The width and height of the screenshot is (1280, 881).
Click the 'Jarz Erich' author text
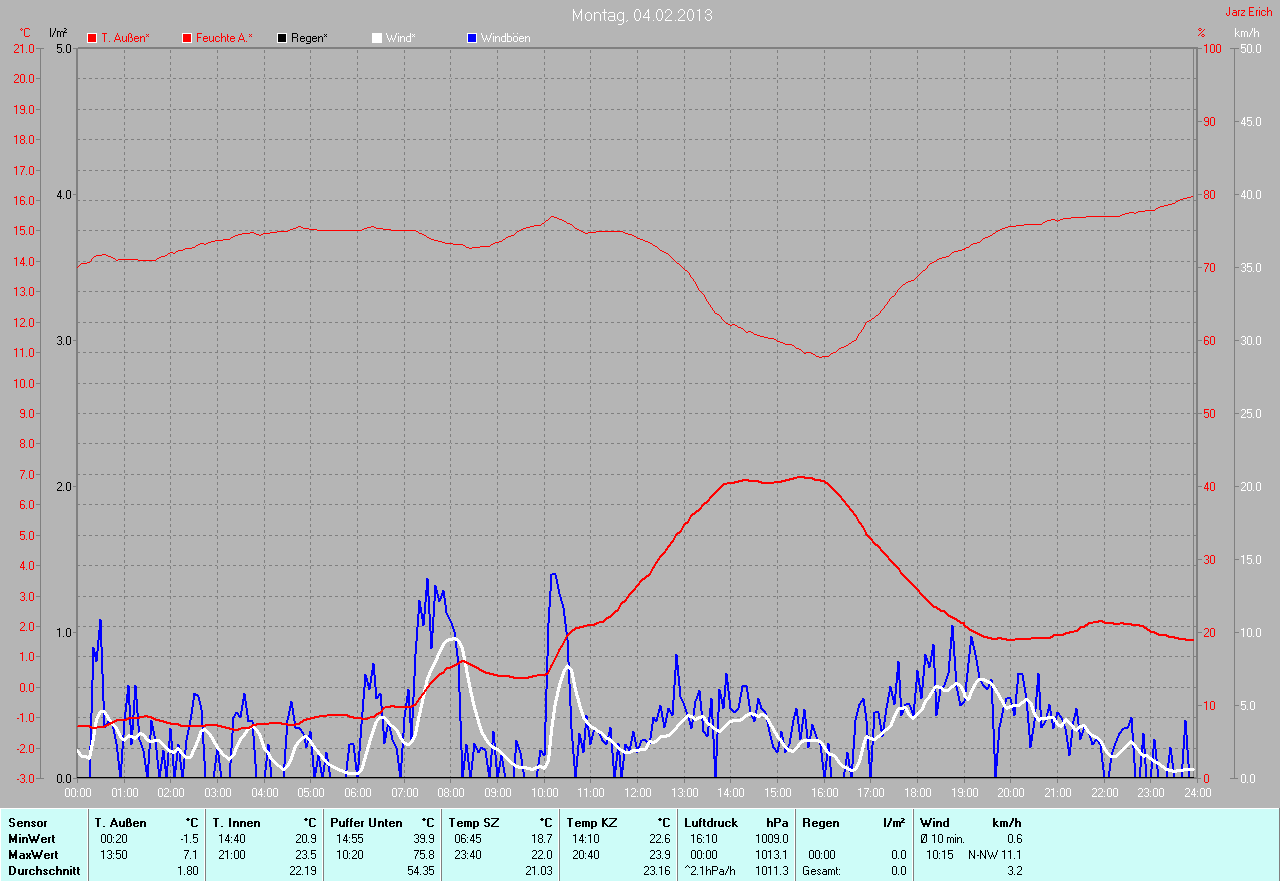coord(1249,12)
